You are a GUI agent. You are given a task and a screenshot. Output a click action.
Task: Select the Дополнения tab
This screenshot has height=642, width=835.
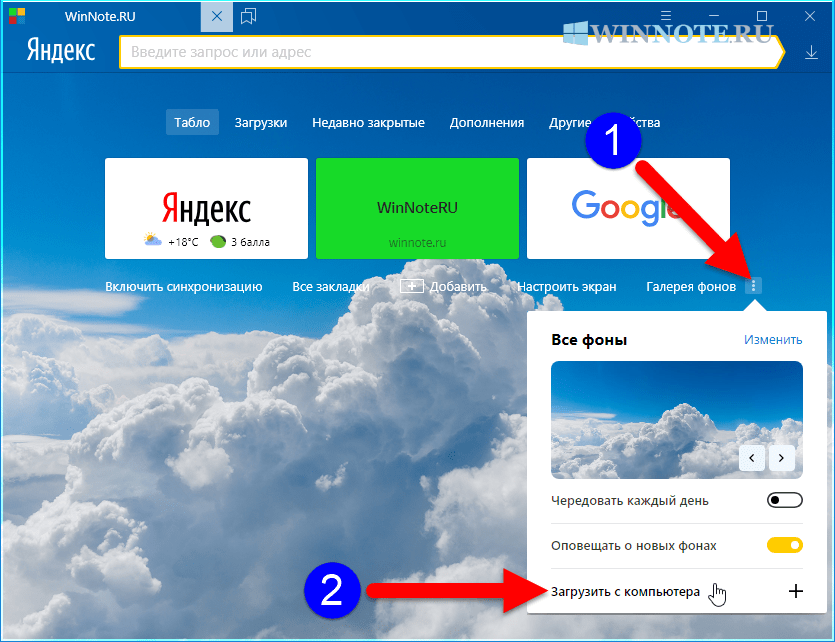coord(487,123)
